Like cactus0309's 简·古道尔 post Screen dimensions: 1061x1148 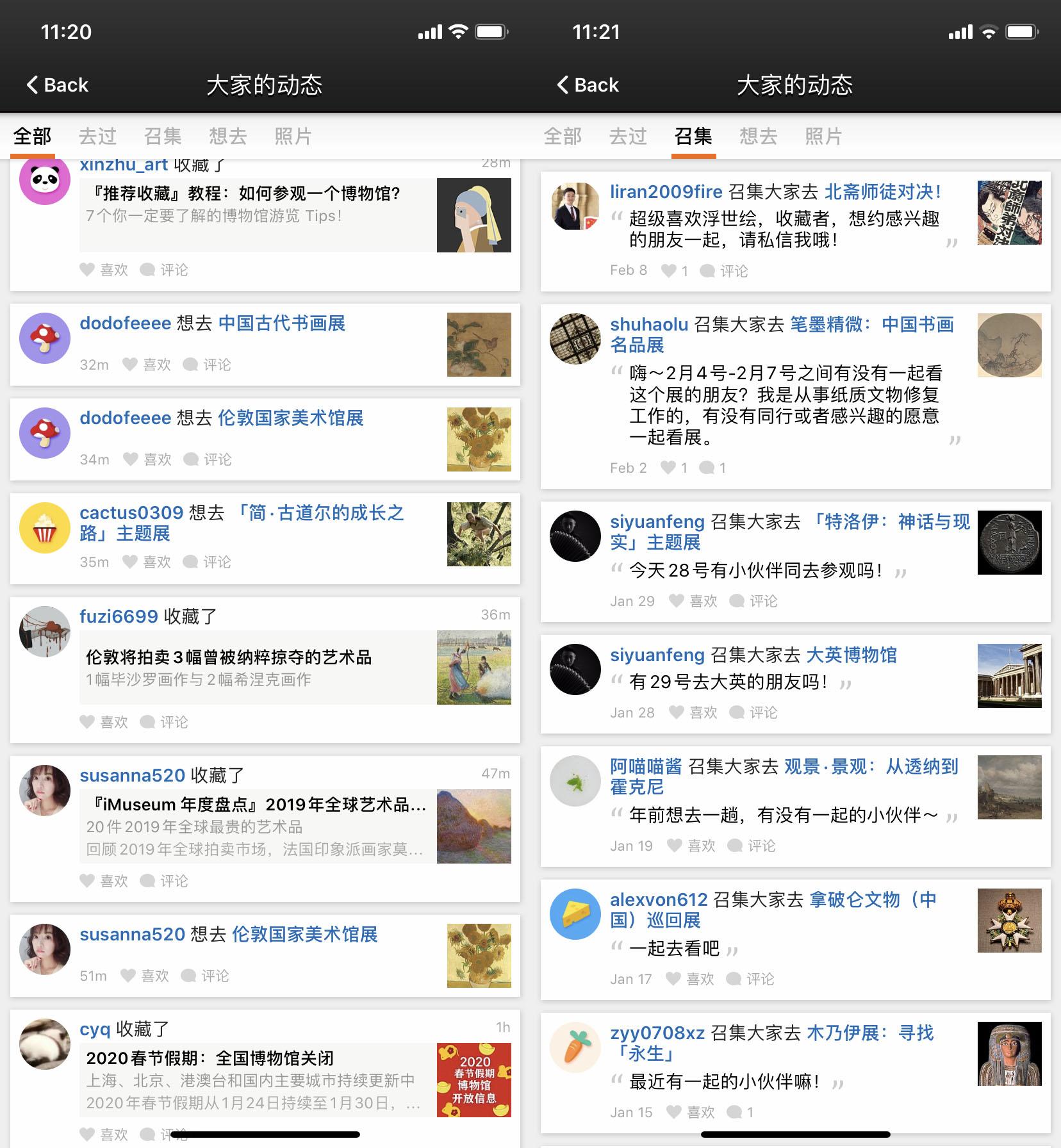pyautogui.click(x=147, y=562)
